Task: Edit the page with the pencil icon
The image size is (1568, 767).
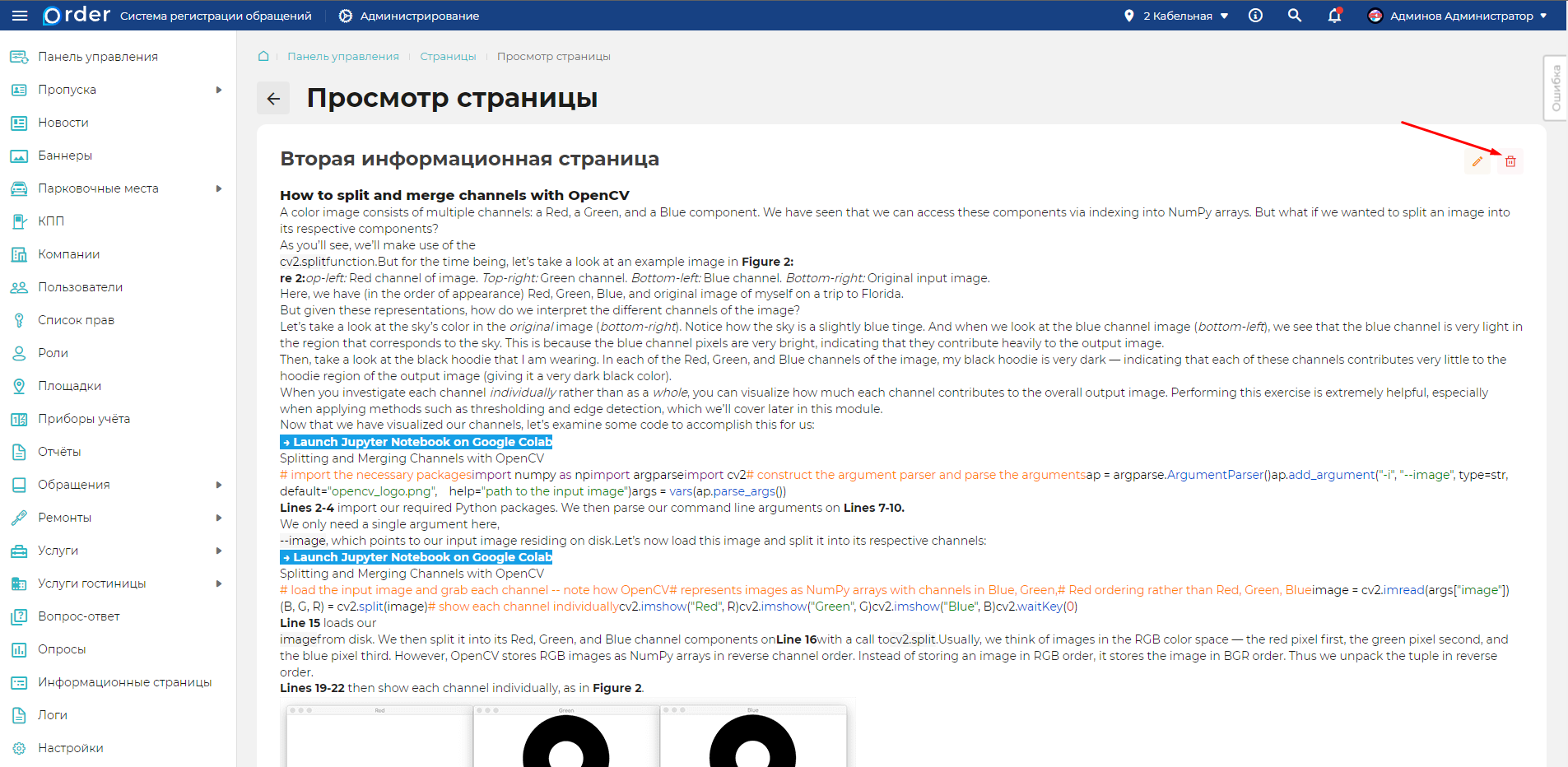Action: click(1477, 161)
